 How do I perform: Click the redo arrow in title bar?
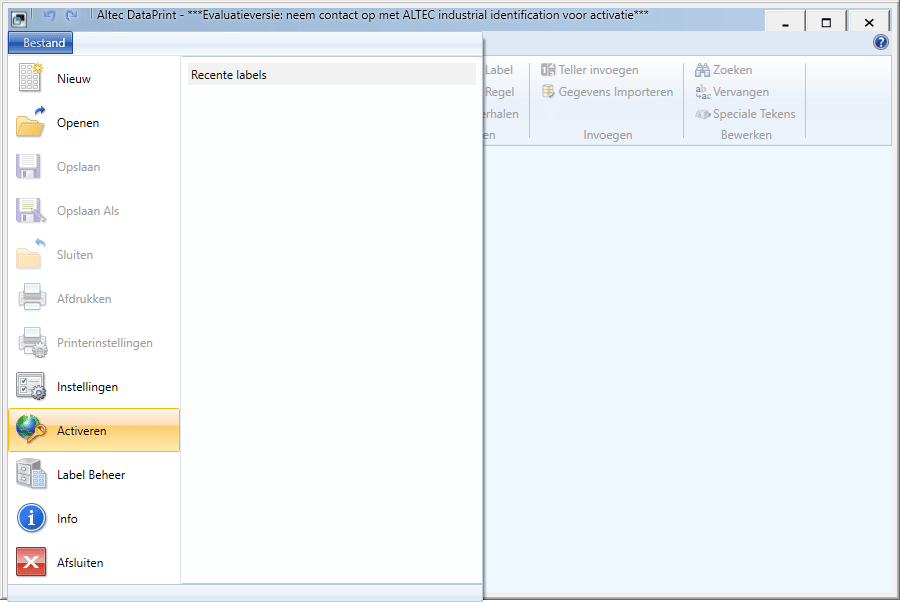[x=71, y=15]
